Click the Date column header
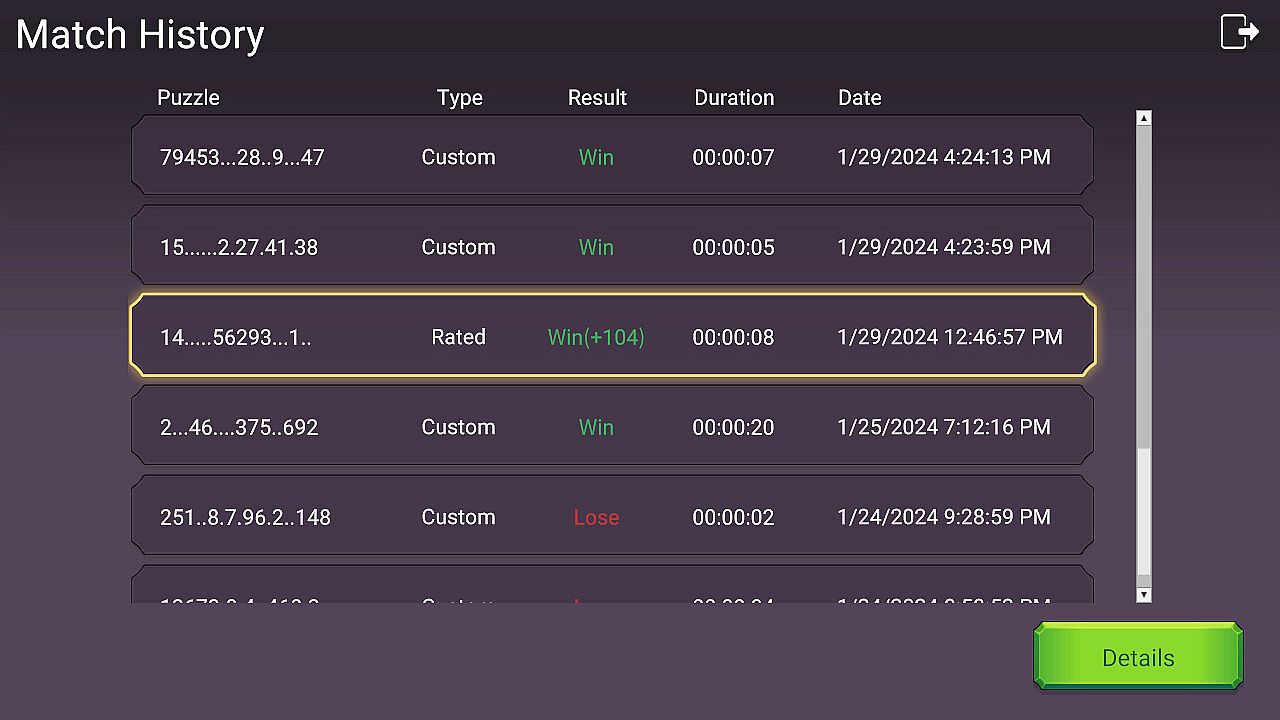Screen dimensions: 1280x720 click(859, 98)
